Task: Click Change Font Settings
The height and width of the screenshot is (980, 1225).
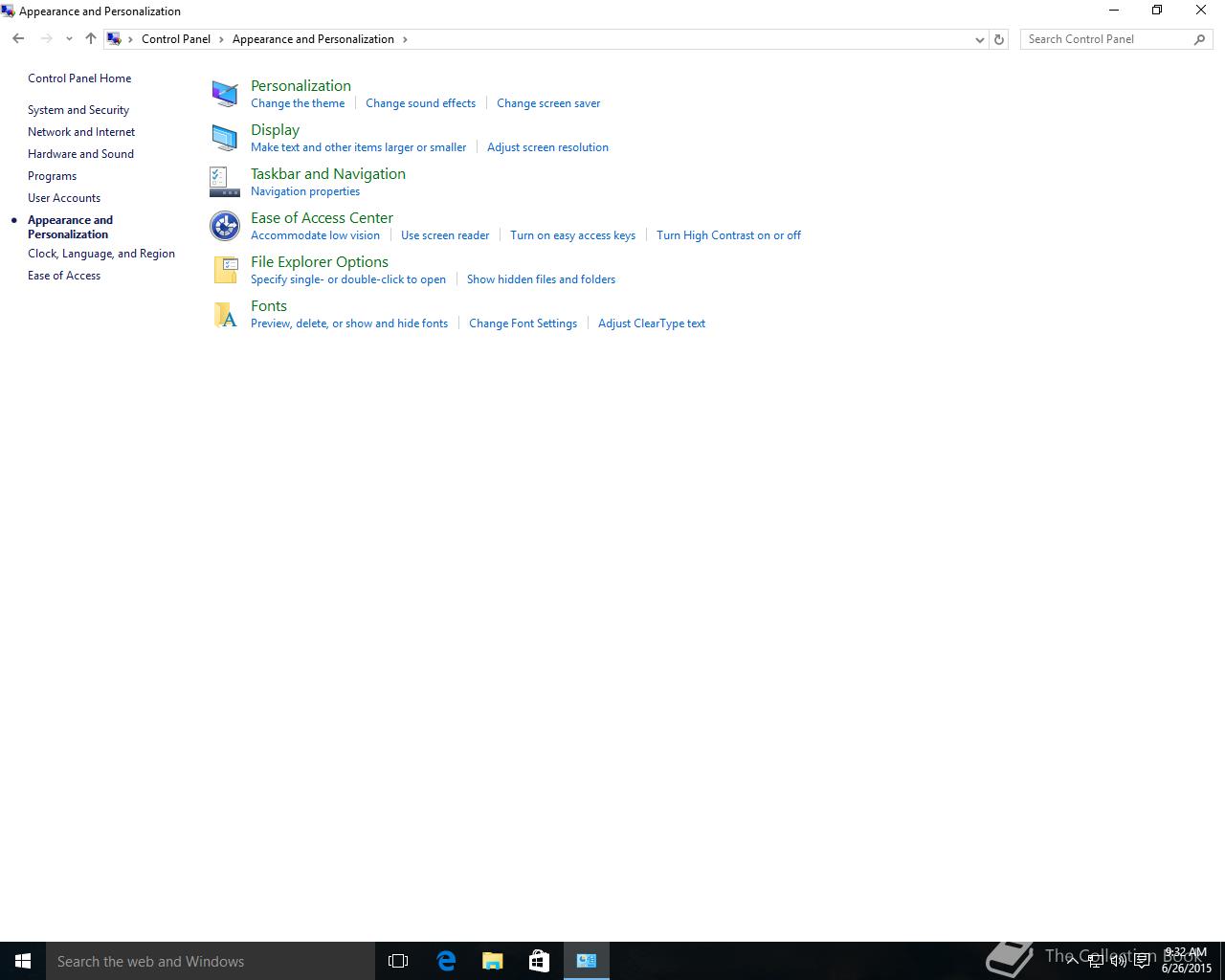Action: tap(523, 323)
